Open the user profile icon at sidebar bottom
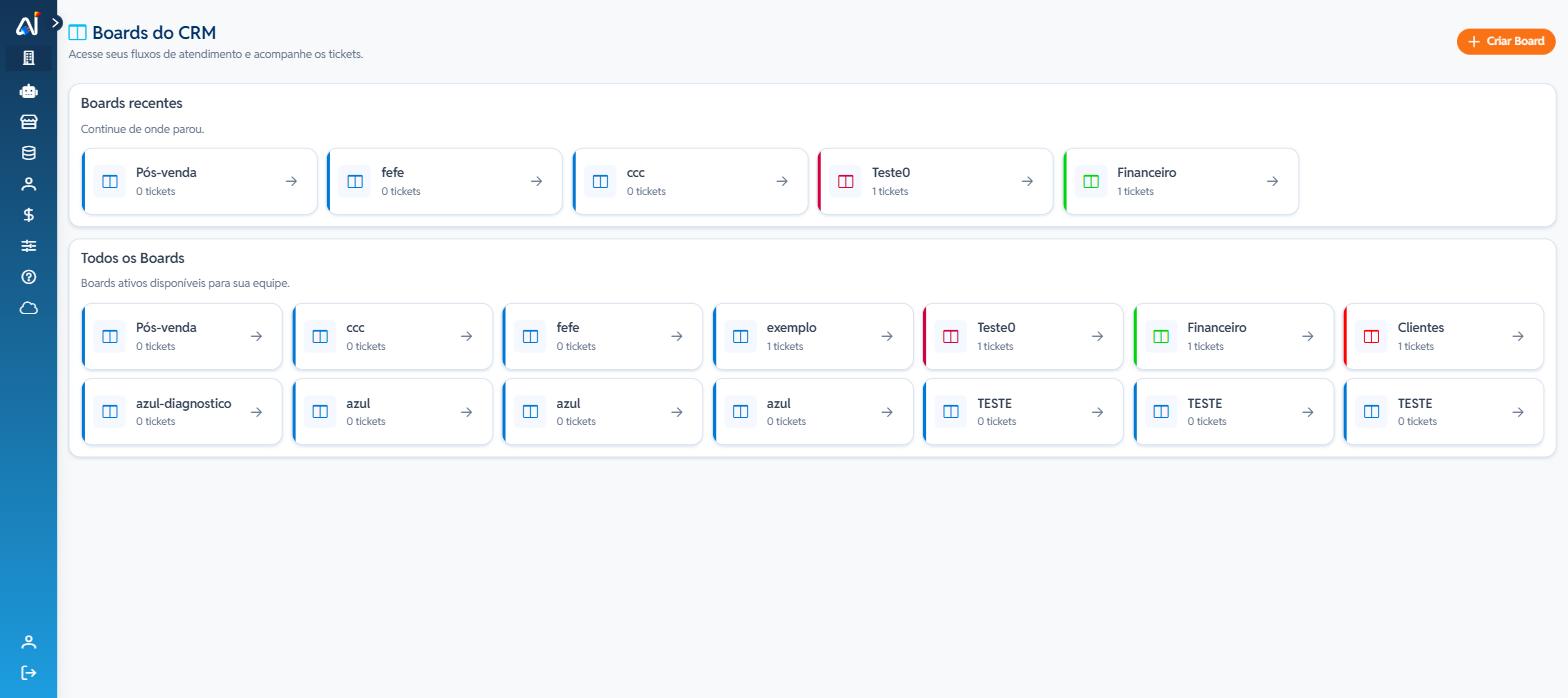The image size is (1568, 698). 28,642
